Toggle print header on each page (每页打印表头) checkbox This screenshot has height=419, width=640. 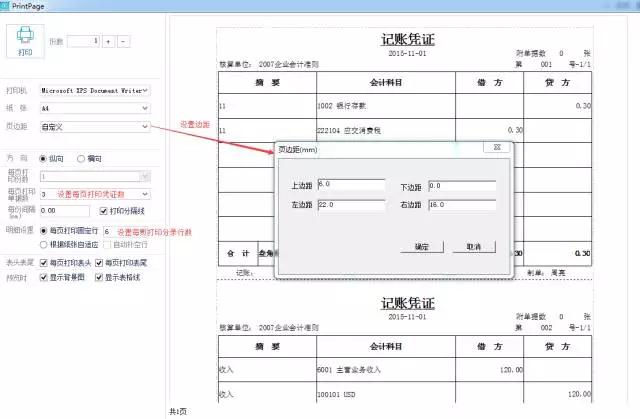click(43, 262)
